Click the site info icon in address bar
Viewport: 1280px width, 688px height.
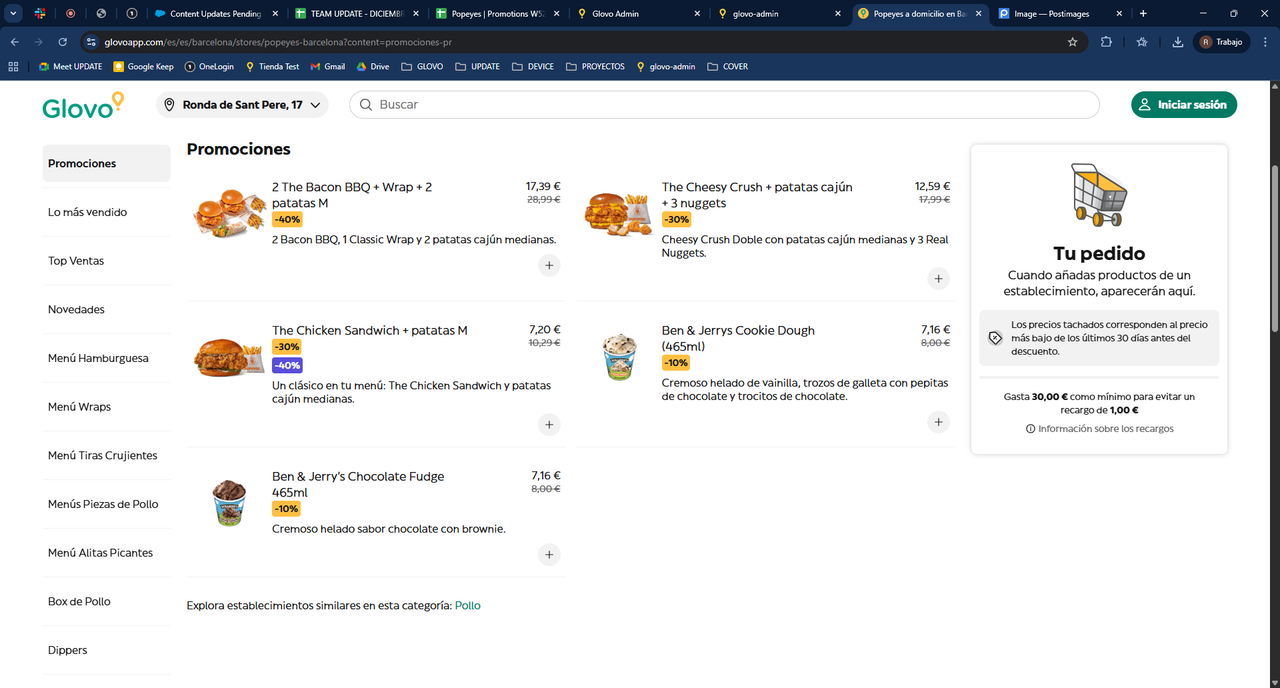click(x=91, y=42)
